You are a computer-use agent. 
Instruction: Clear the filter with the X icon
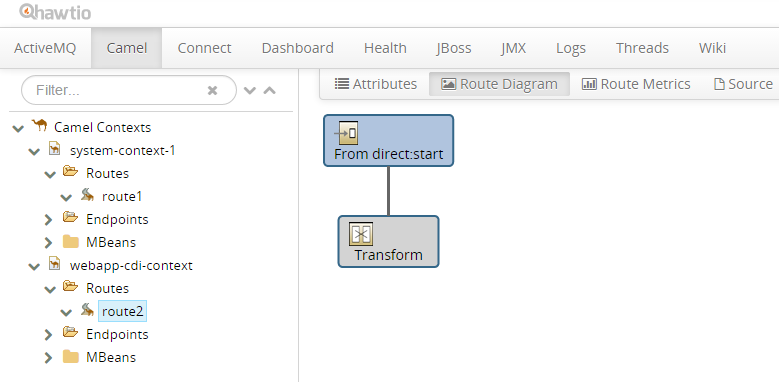213,90
